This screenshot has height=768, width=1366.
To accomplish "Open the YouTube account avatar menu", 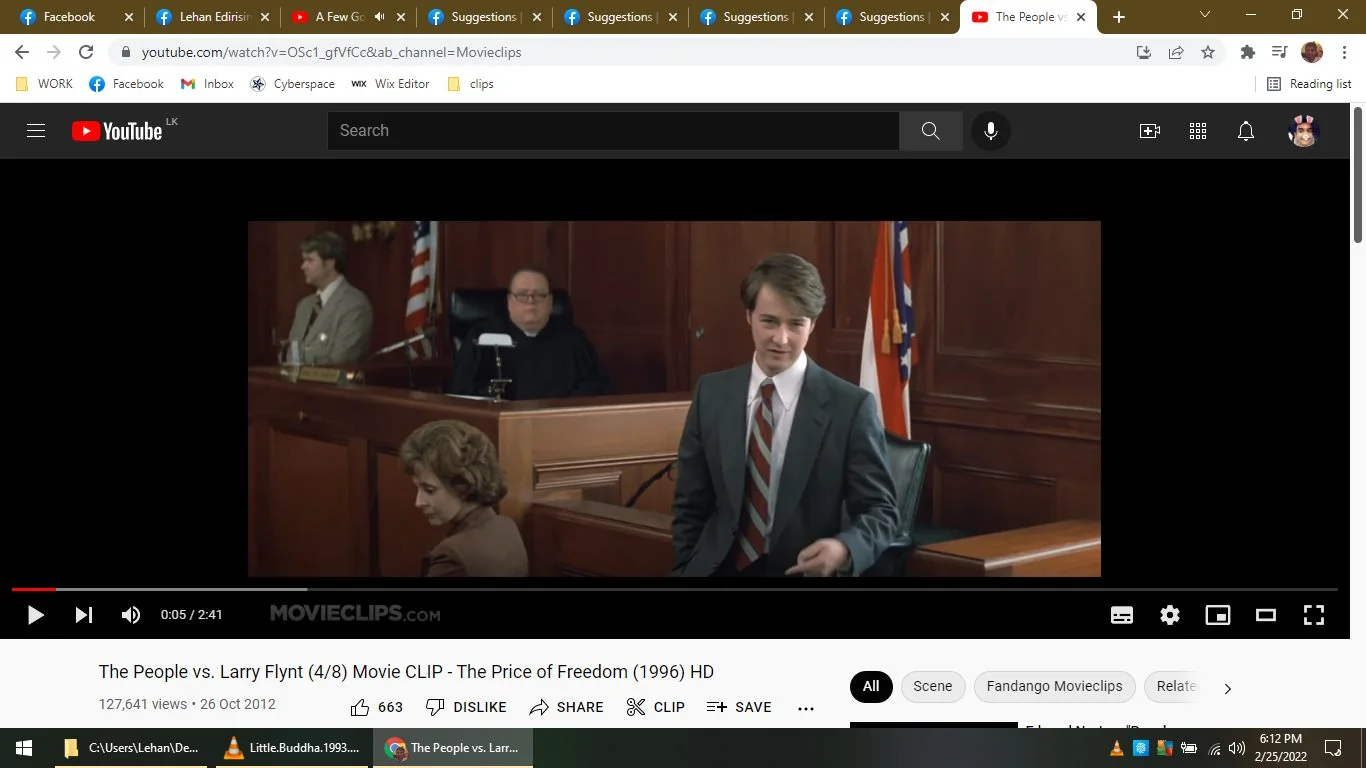I will coord(1303,131).
